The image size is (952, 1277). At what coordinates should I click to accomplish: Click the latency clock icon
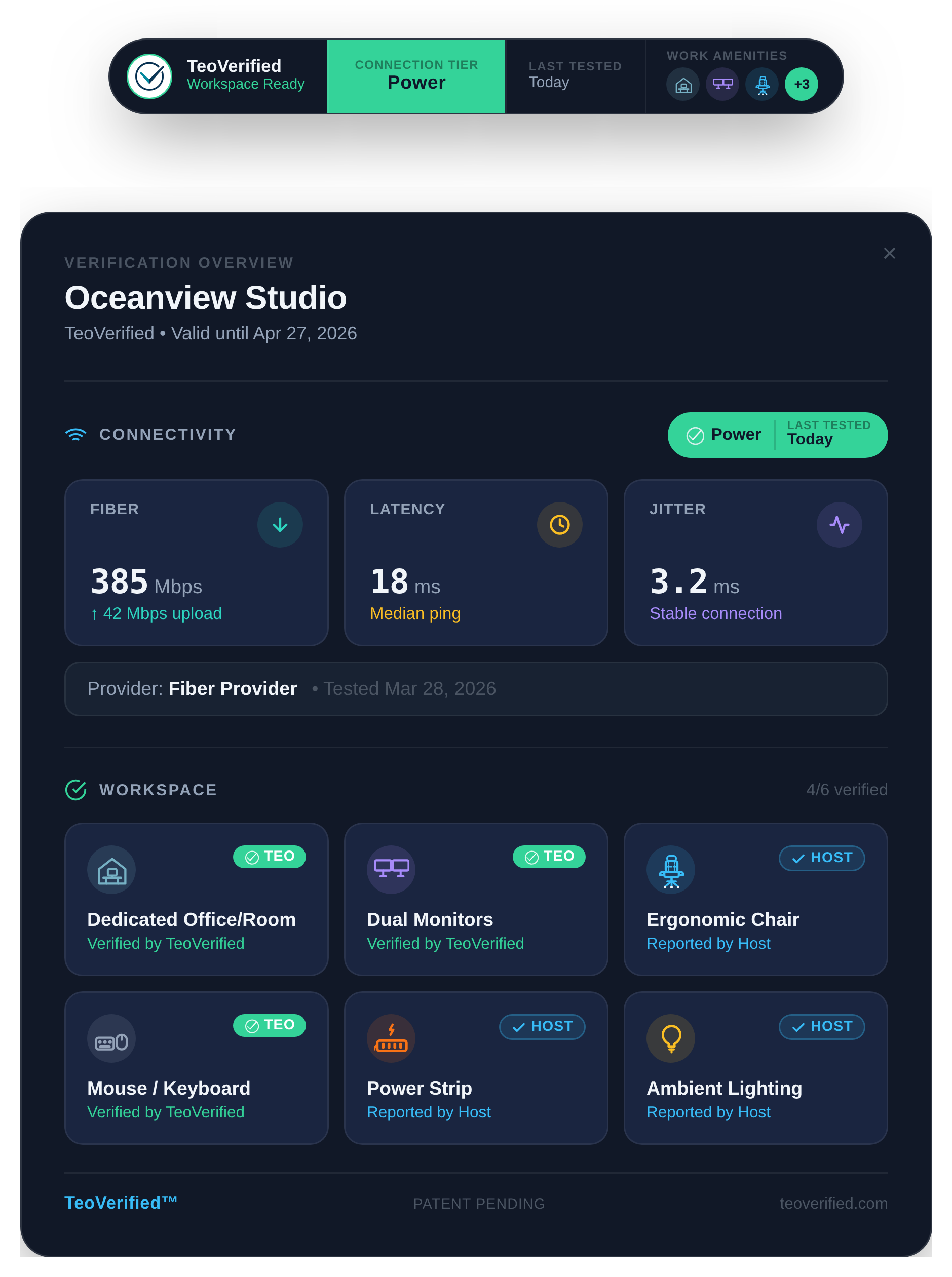pyautogui.click(x=559, y=525)
